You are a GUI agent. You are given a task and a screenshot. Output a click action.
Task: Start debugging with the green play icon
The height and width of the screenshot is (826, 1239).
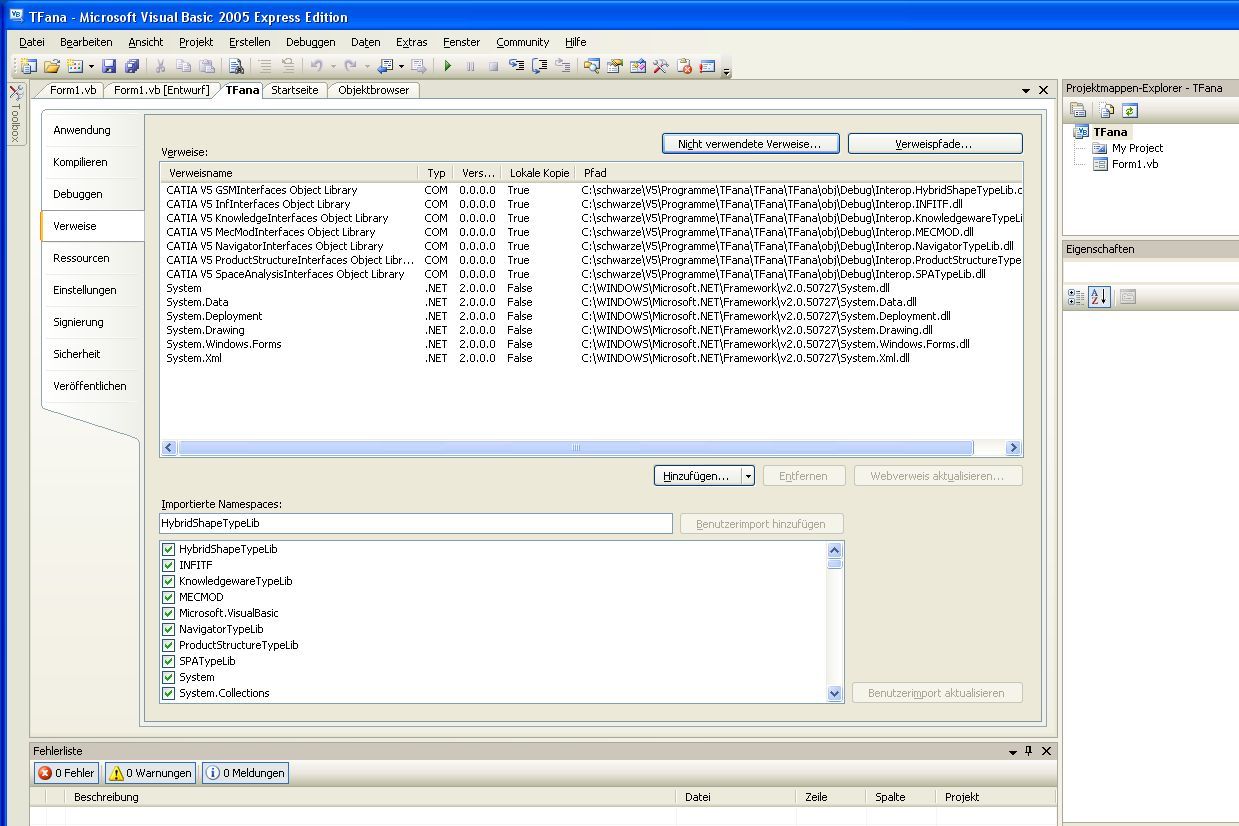click(448, 67)
